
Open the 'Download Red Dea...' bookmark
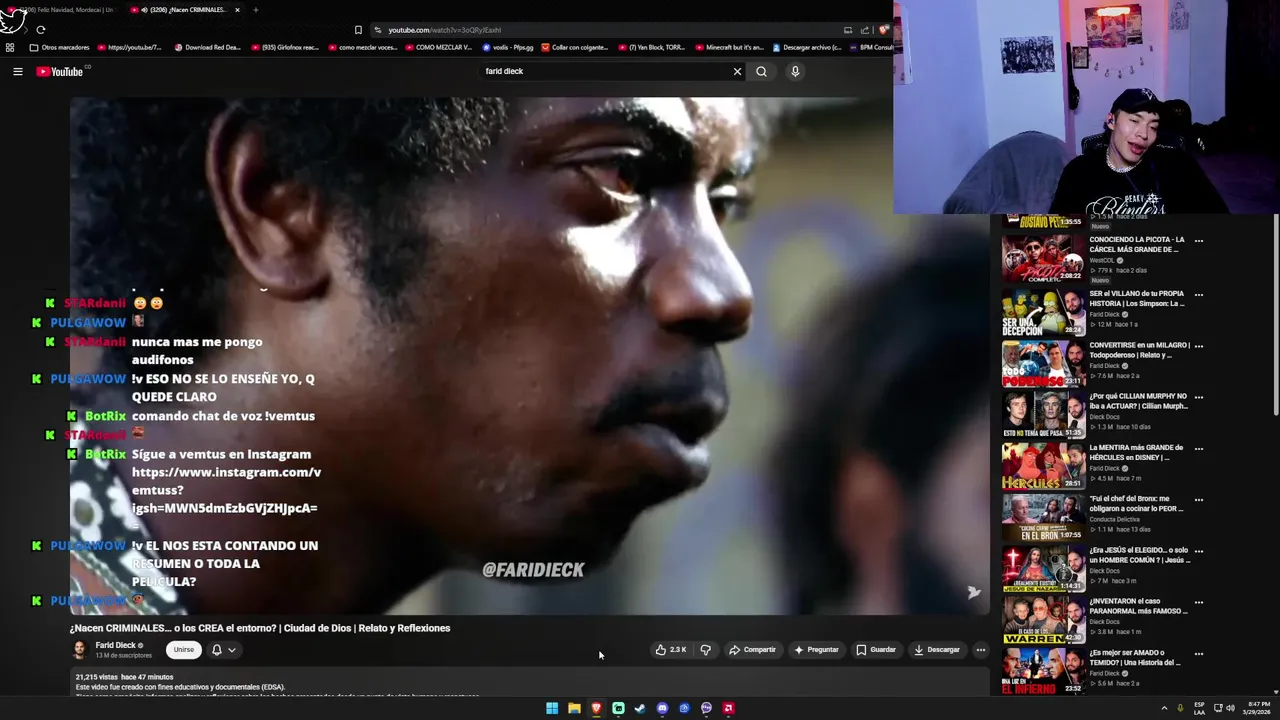(207, 47)
